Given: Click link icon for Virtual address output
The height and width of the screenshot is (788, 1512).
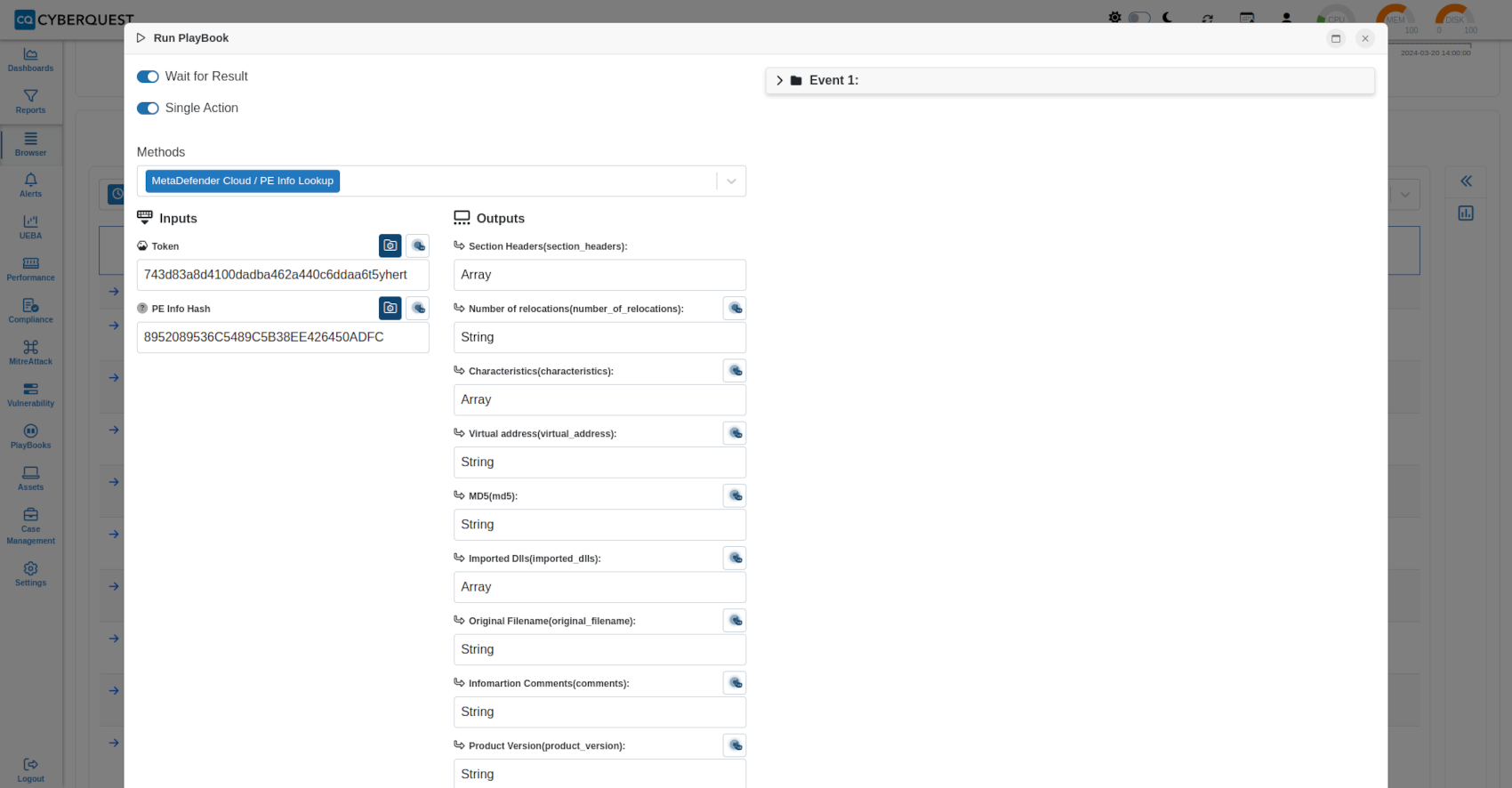Looking at the screenshot, I should click(735, 433).
